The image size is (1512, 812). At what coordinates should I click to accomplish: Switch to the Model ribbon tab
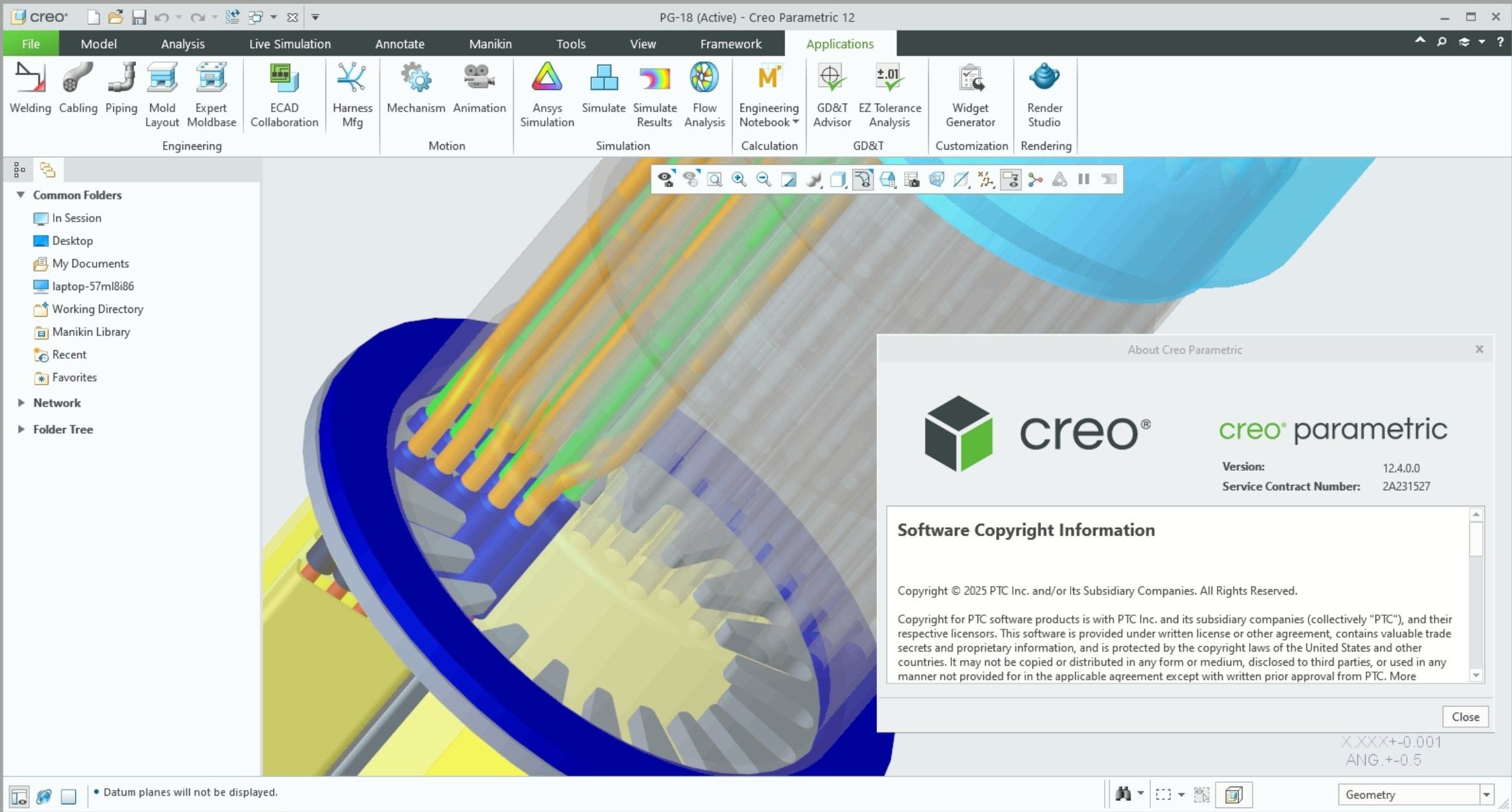(x=98, y=43)
